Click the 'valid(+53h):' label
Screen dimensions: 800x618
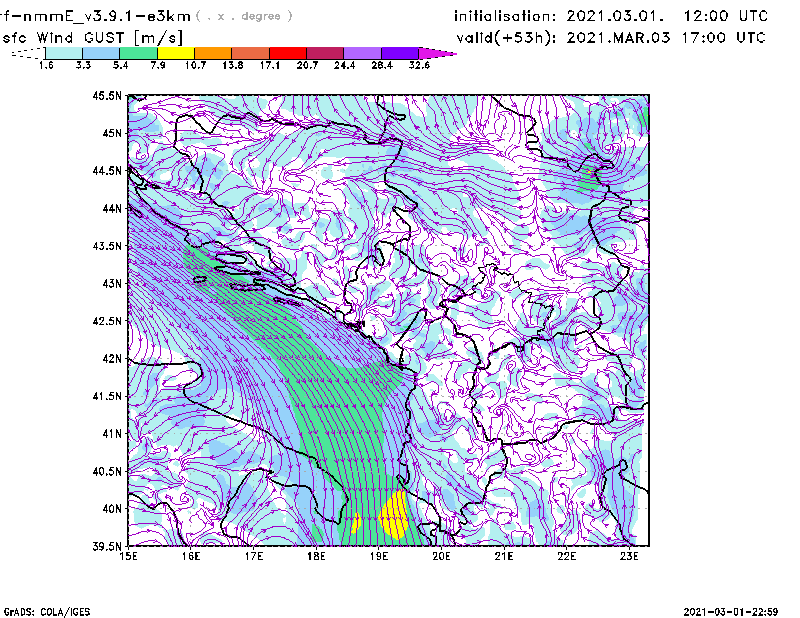pos(507,38)
